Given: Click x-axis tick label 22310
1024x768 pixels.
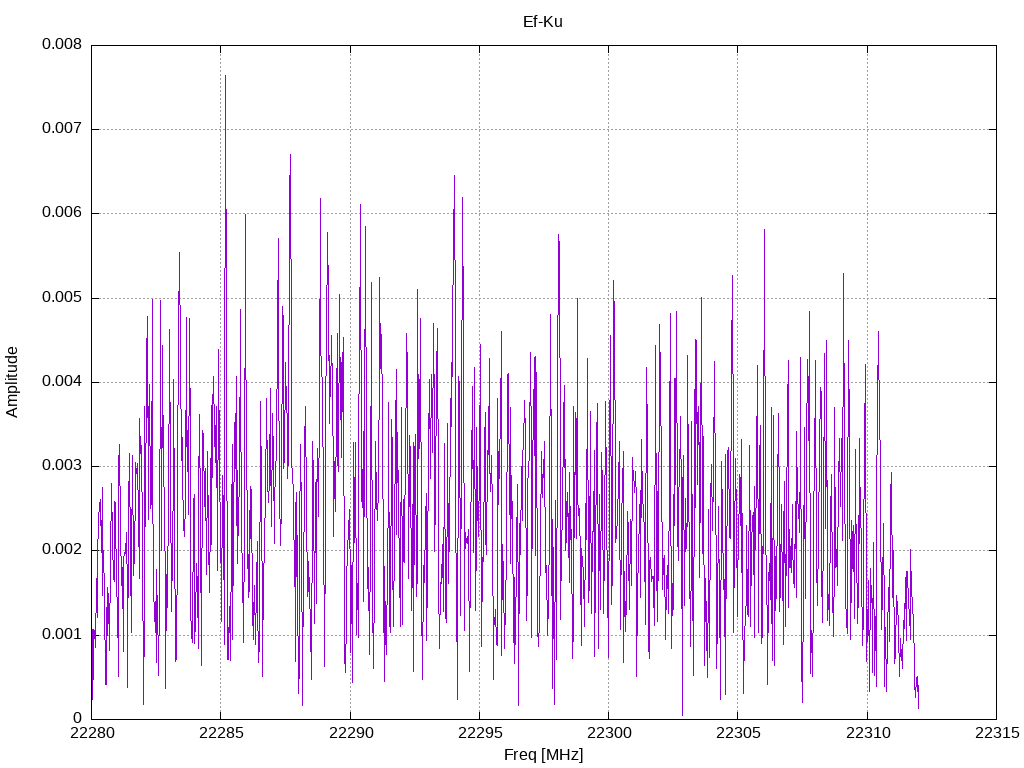Looking at the screenshot, I should [x=867, y=733].
